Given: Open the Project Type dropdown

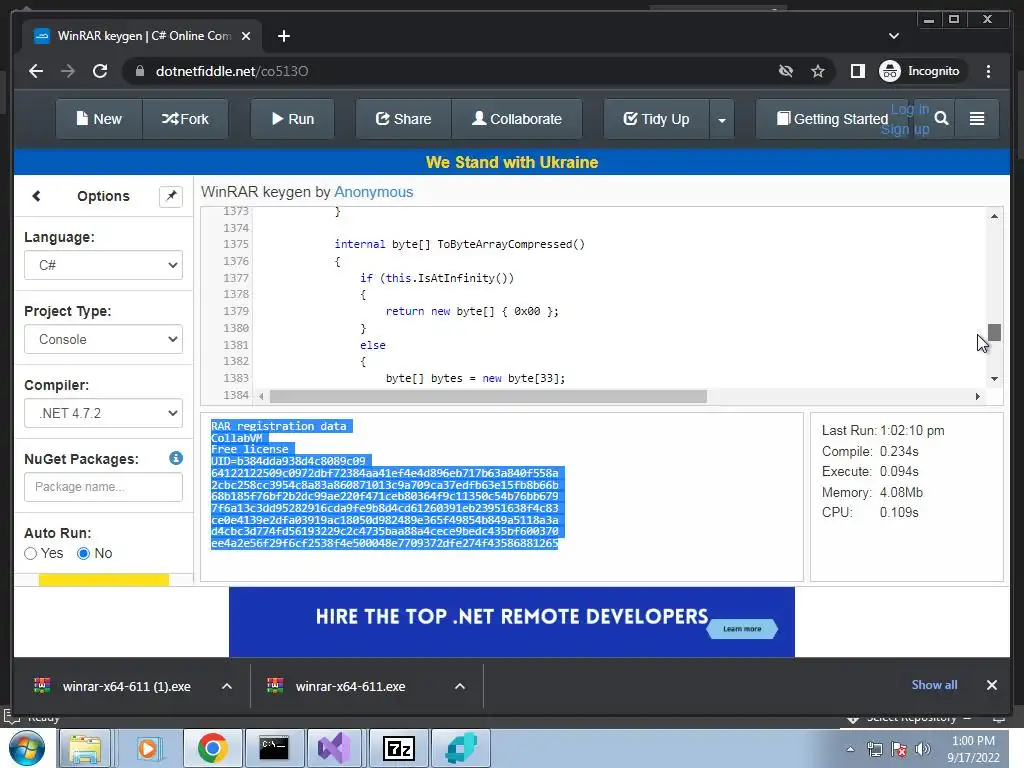Looking at the screenshot, I should coord(103,339).
